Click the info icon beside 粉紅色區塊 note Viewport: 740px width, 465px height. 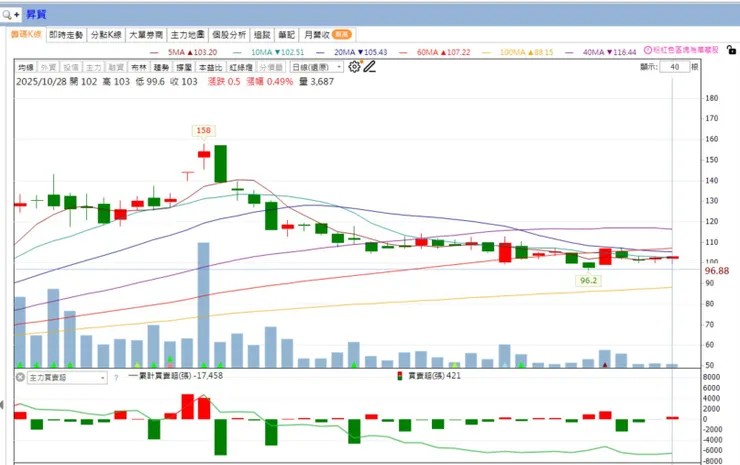648,50
